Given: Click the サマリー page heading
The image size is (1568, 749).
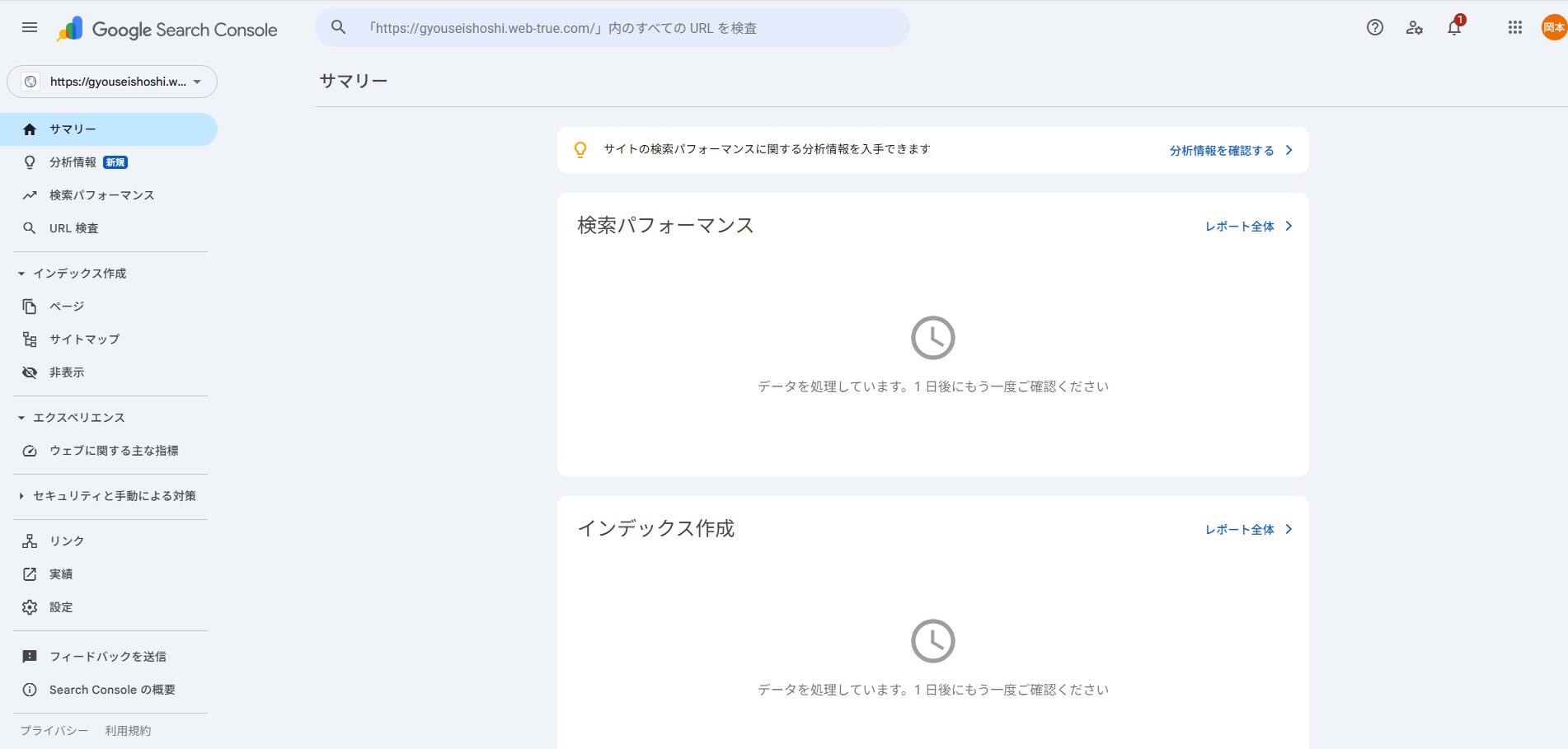Looking at the screenshot, I should (x=354, y=81).
